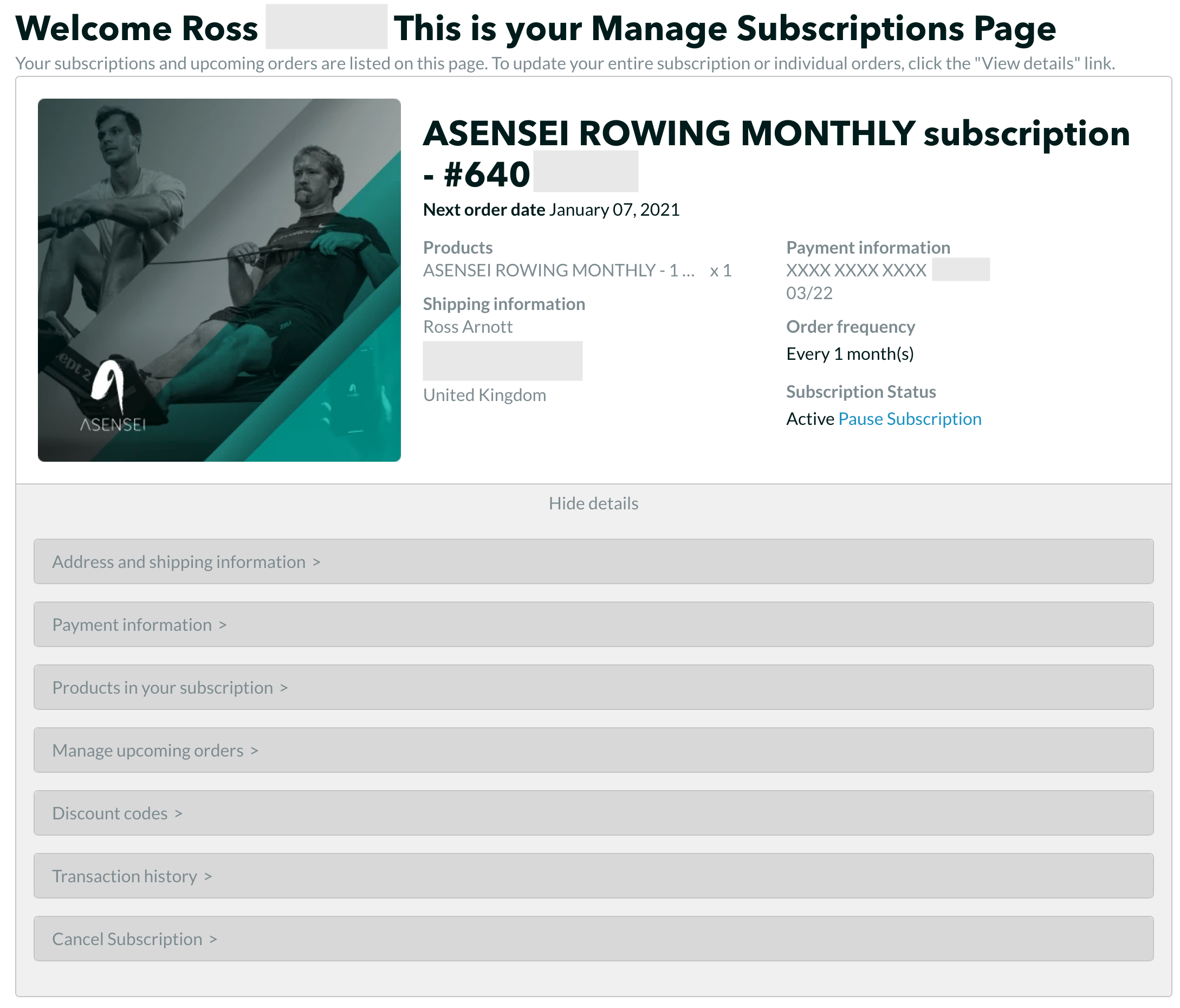This screenshot has width=1180, height=1008.
Task: Click the United Kingdom country text
Action: tap(485, 395)
